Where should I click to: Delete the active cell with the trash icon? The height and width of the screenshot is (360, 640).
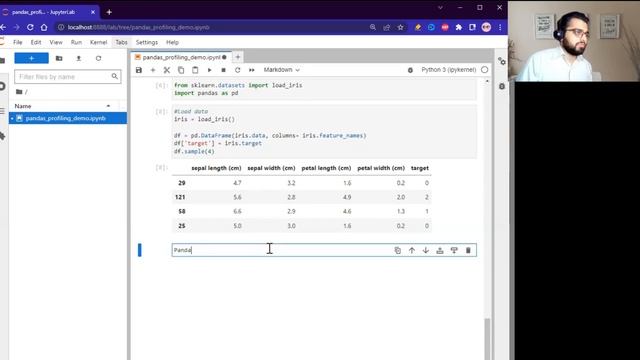pos(468,250)
